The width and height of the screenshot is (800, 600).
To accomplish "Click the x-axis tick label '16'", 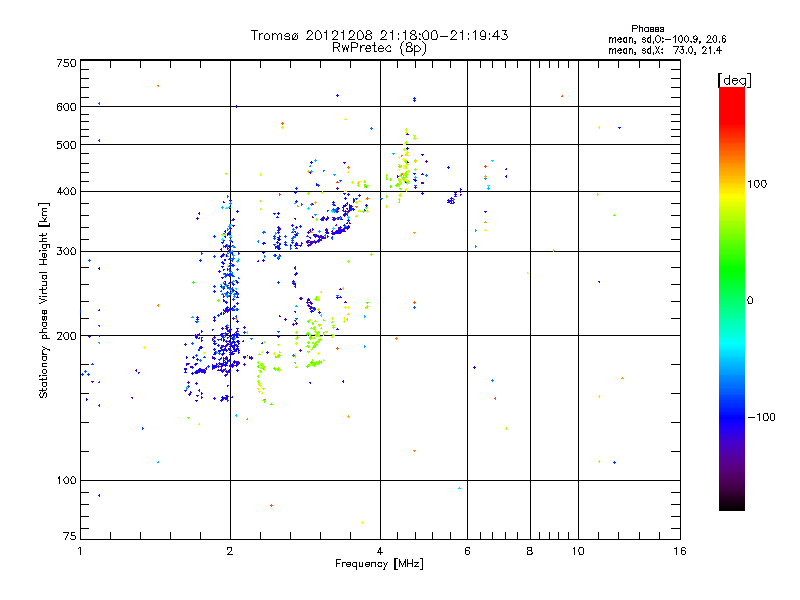I will [680, 551].
